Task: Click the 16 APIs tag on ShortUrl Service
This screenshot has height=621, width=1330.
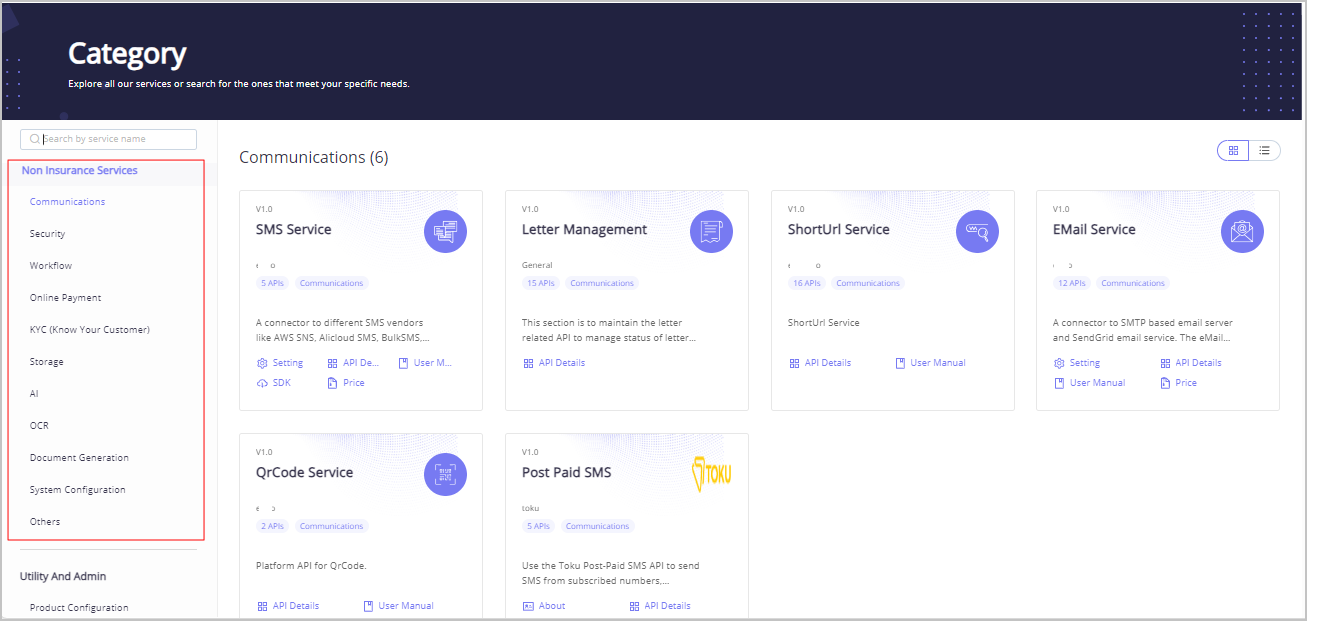Action: click(x=806, y=284)
